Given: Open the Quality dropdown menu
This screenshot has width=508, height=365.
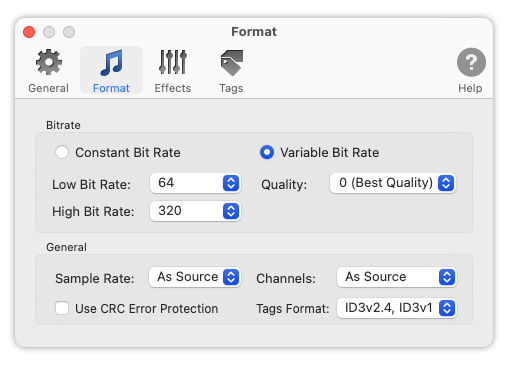Looking at the screenshot, I should click(x=393, y=183).
